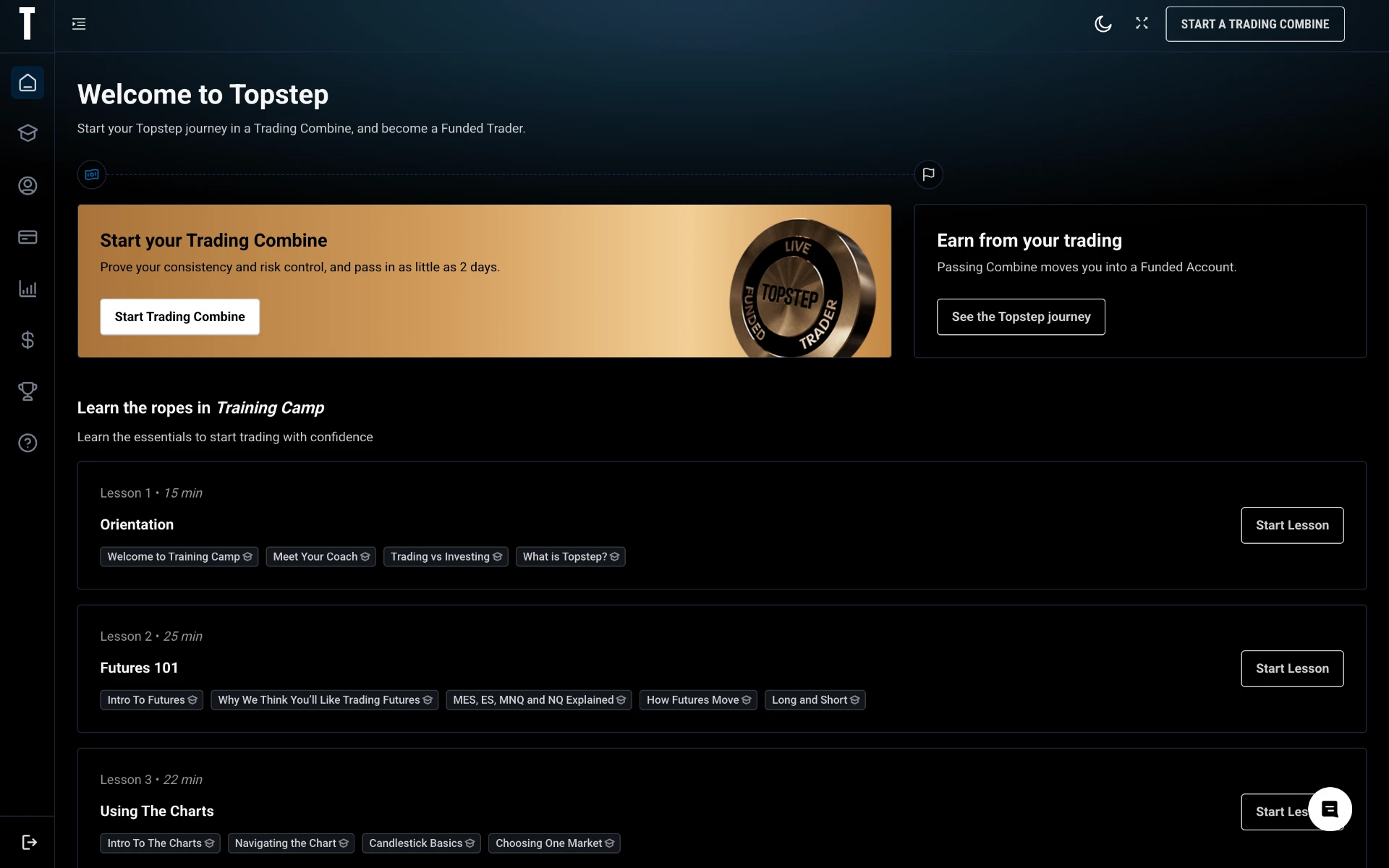The width and height of the screenshot is (1389, 868).
Task: Open Choosing One Market chip
Action: coord(554,843)
